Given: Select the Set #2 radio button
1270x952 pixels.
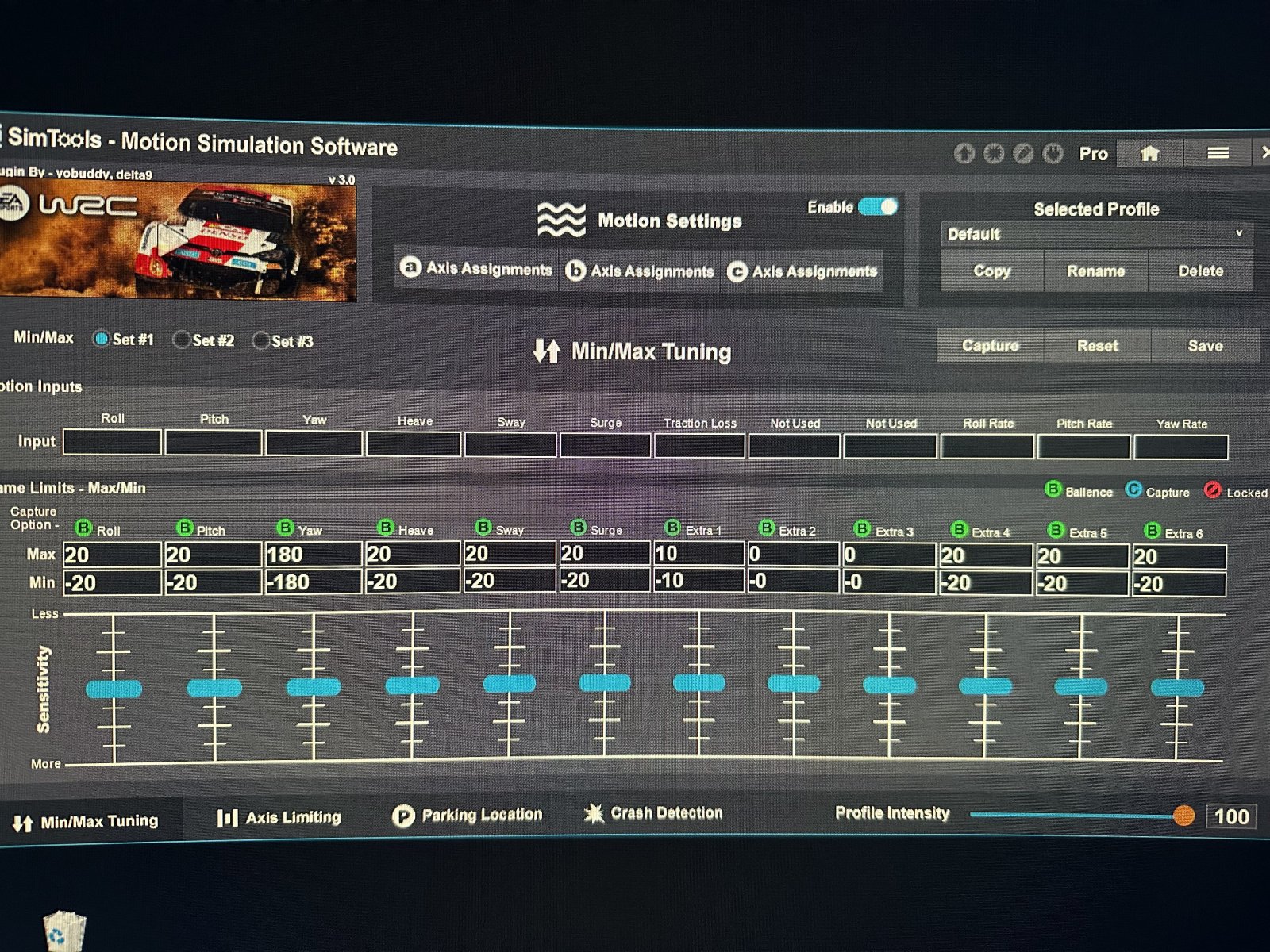Looking at the screenshot, I should 182,340.
